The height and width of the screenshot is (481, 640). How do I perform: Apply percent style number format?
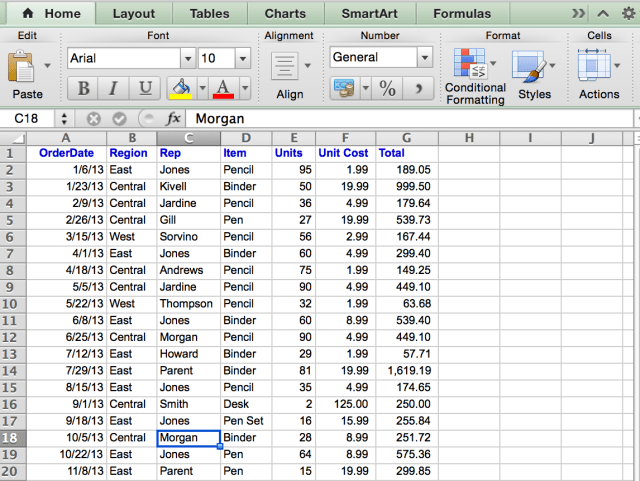pyautogui.click(x=387, y=88)
